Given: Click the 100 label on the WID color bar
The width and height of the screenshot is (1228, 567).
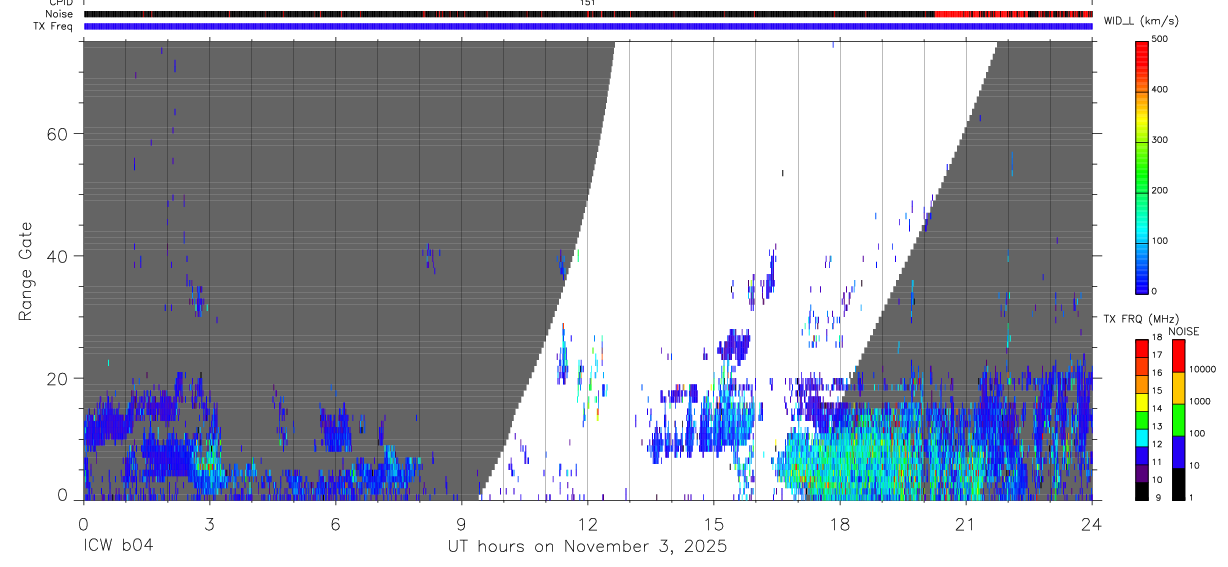Looking at the screenshot, I should (x=1159, y=241).
